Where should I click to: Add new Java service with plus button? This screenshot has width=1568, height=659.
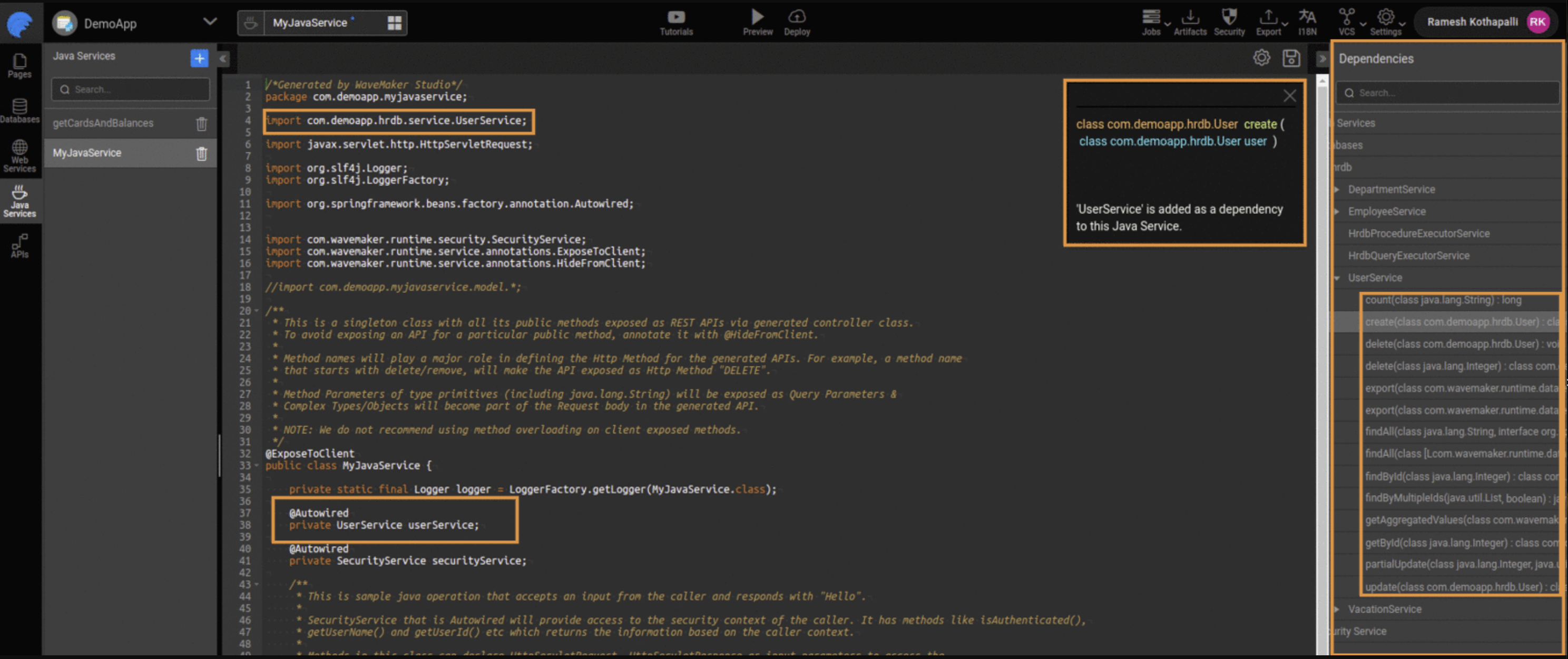point(199,58)
